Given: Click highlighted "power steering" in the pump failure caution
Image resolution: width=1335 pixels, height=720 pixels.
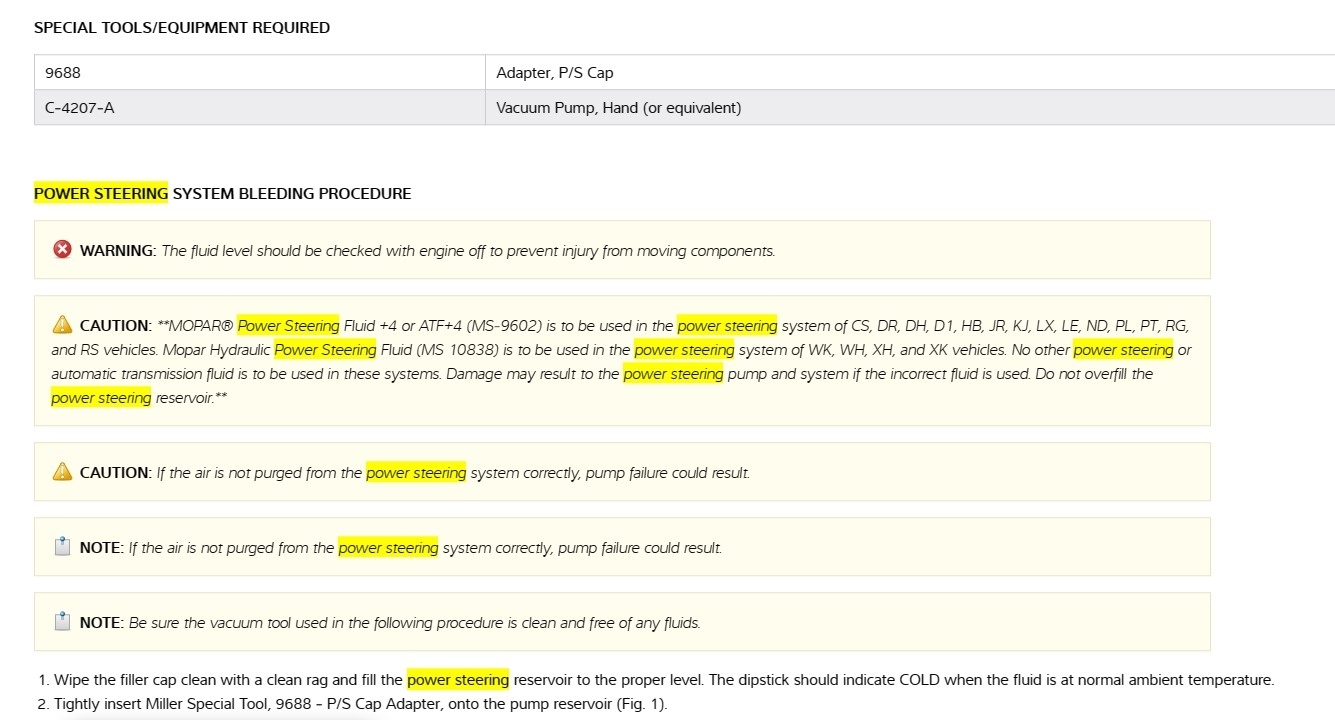Looking at the screenshot, I should pos(416,473).
